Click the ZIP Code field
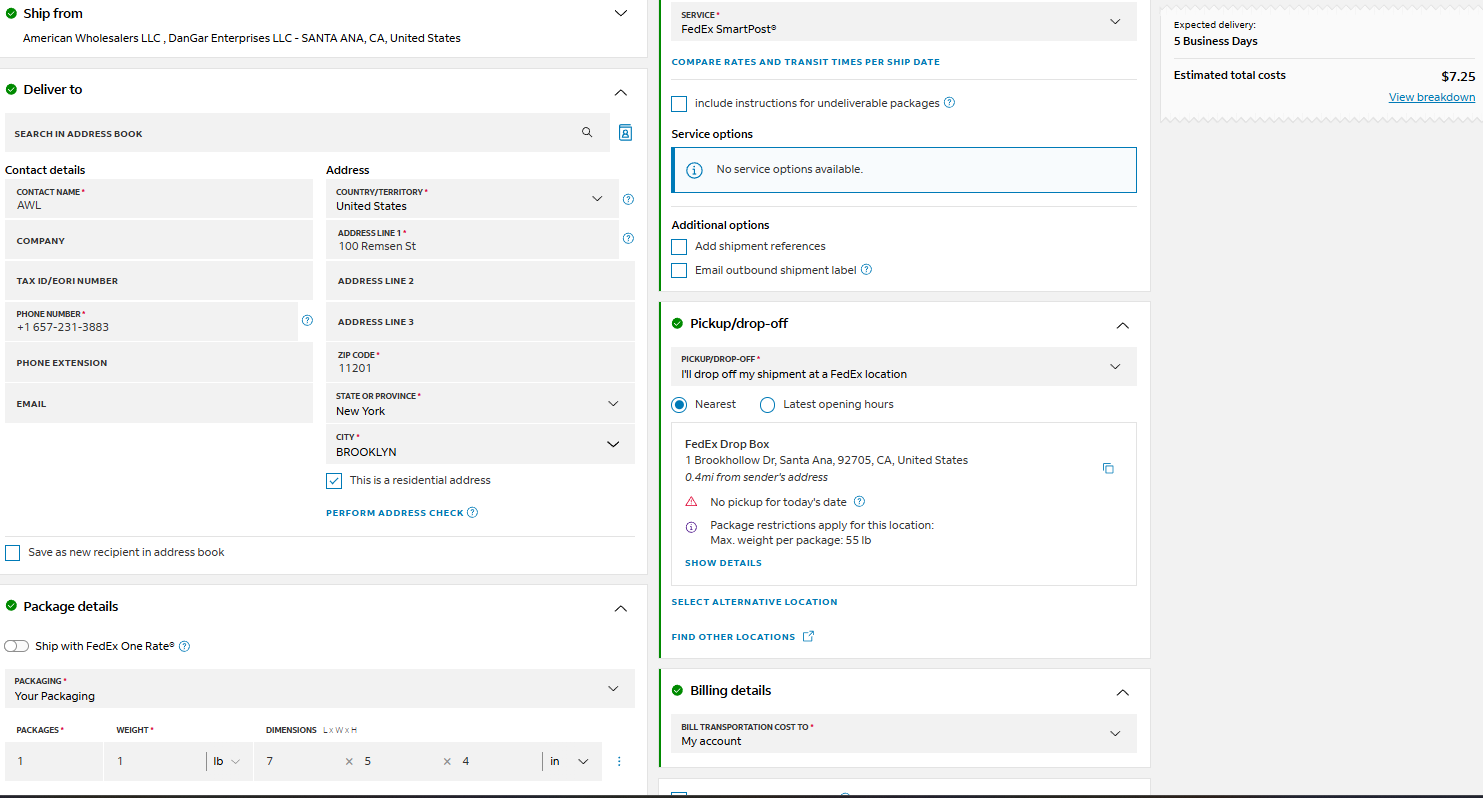 click(480, 362)
